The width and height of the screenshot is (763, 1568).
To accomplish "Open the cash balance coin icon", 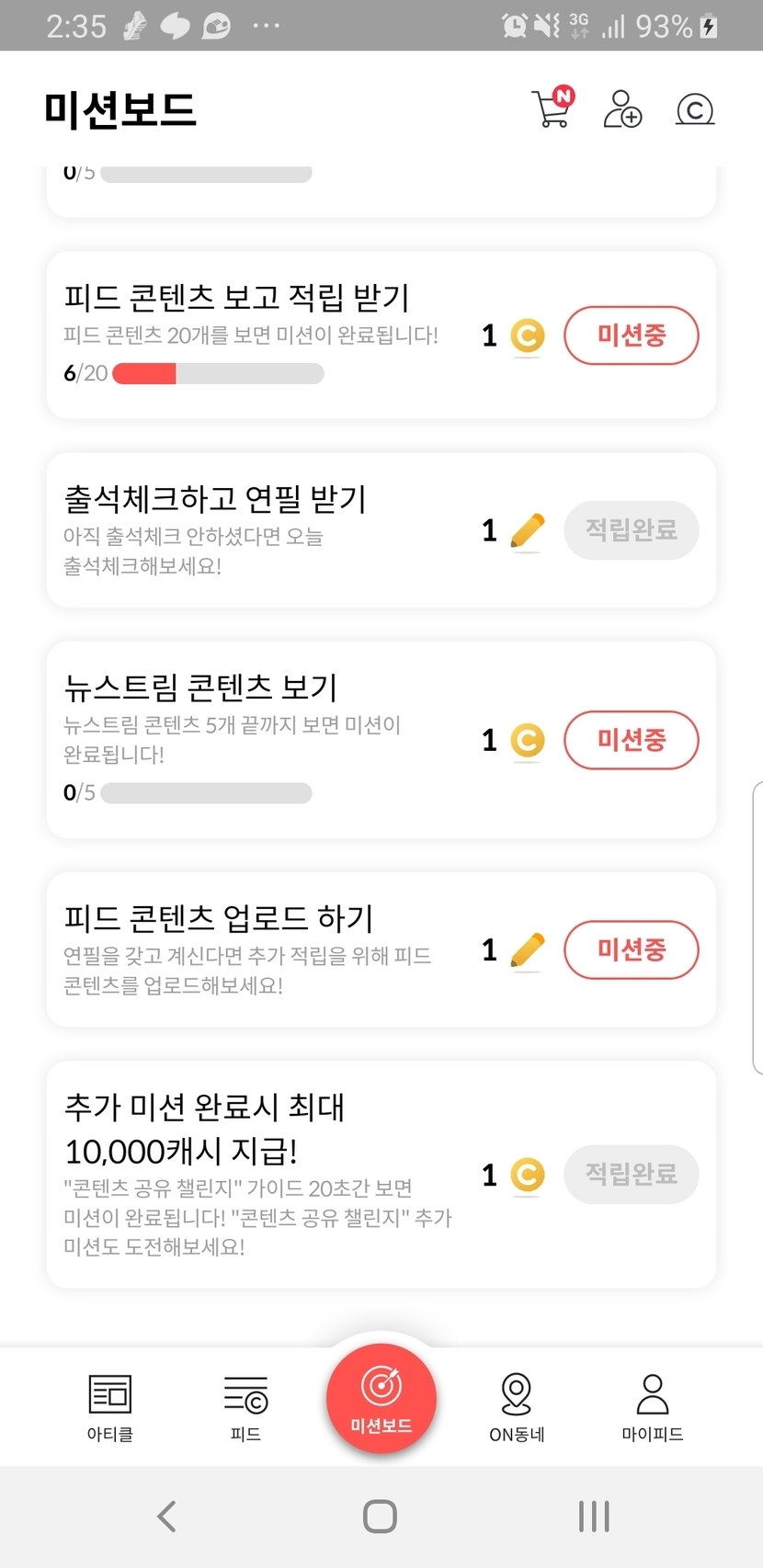I will 695,110.
